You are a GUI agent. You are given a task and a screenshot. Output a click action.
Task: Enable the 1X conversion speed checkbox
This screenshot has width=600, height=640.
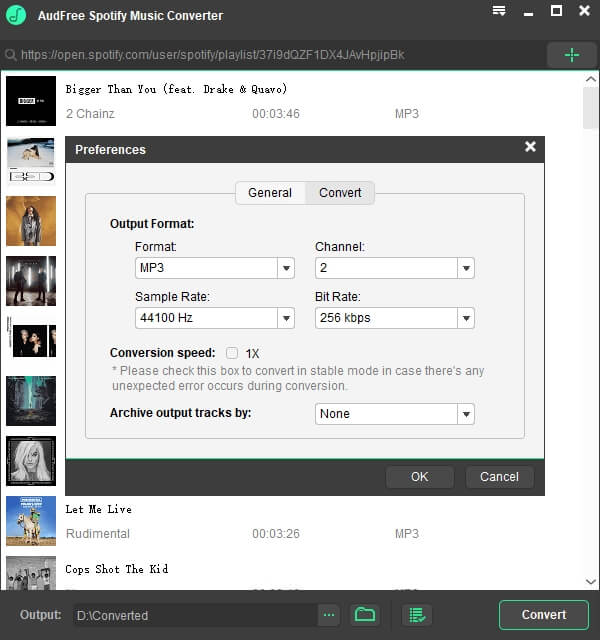(232, 353)
